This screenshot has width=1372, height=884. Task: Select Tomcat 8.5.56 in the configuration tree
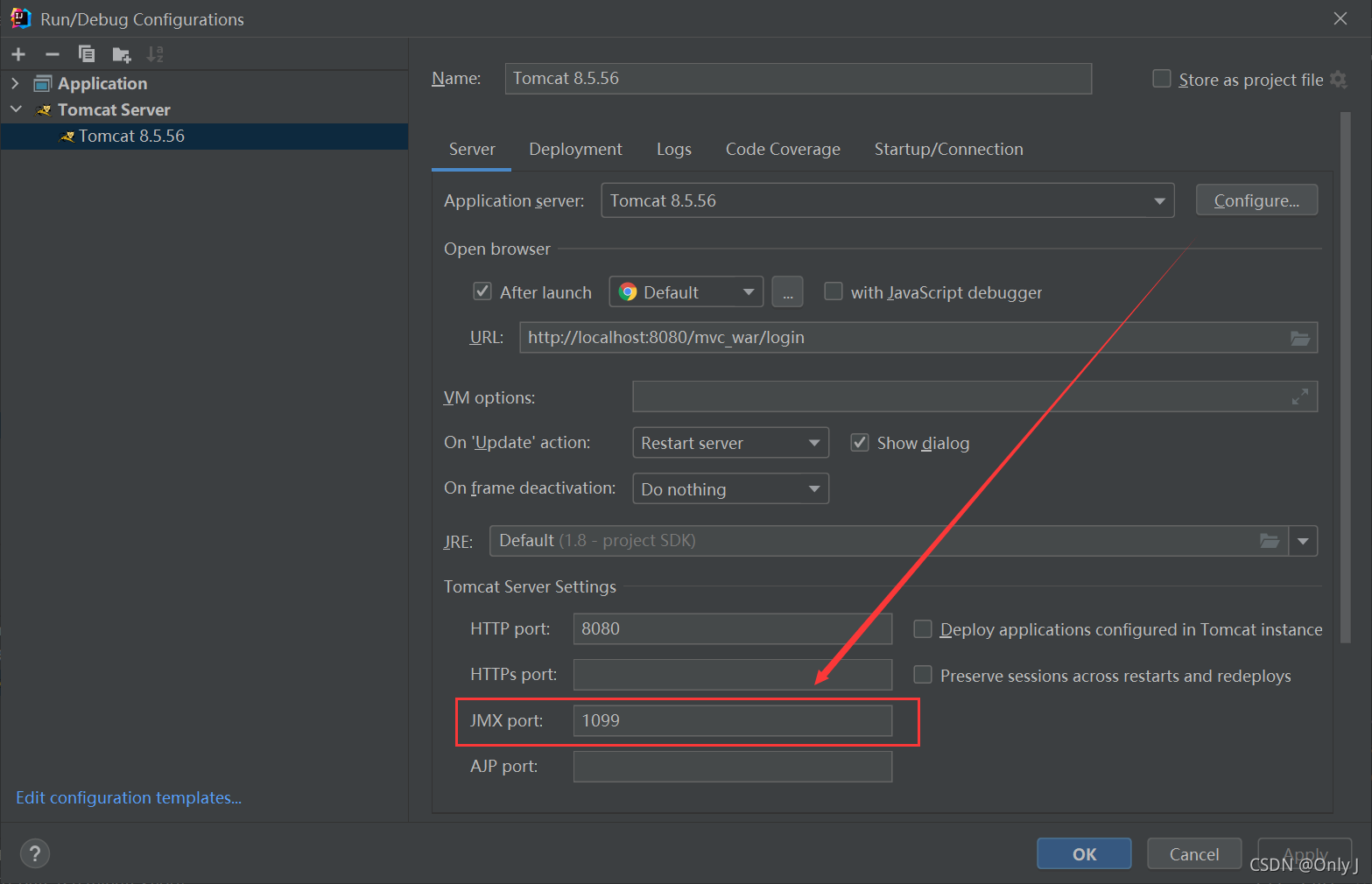tap(205, 137)
